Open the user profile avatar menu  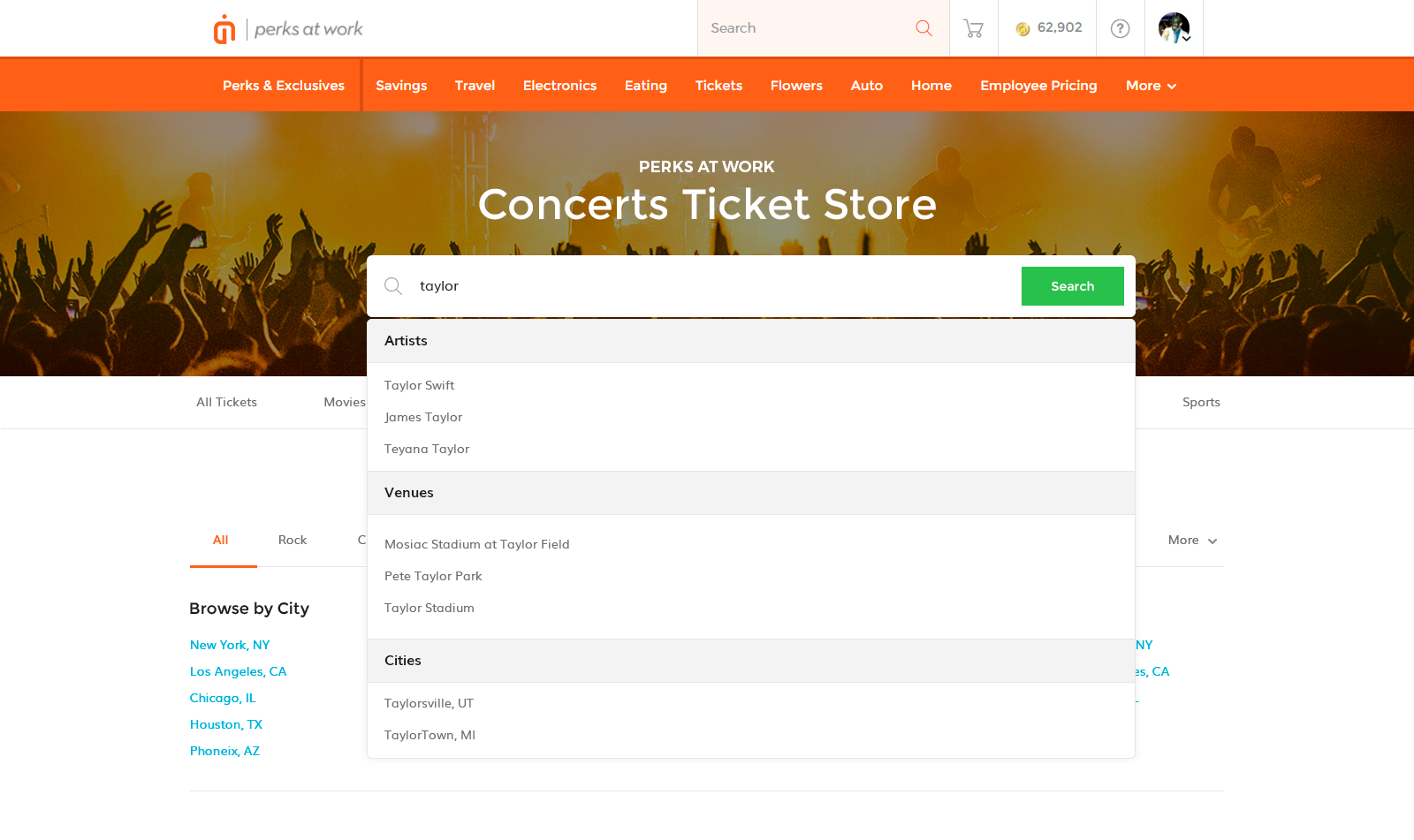(1174, 28)
